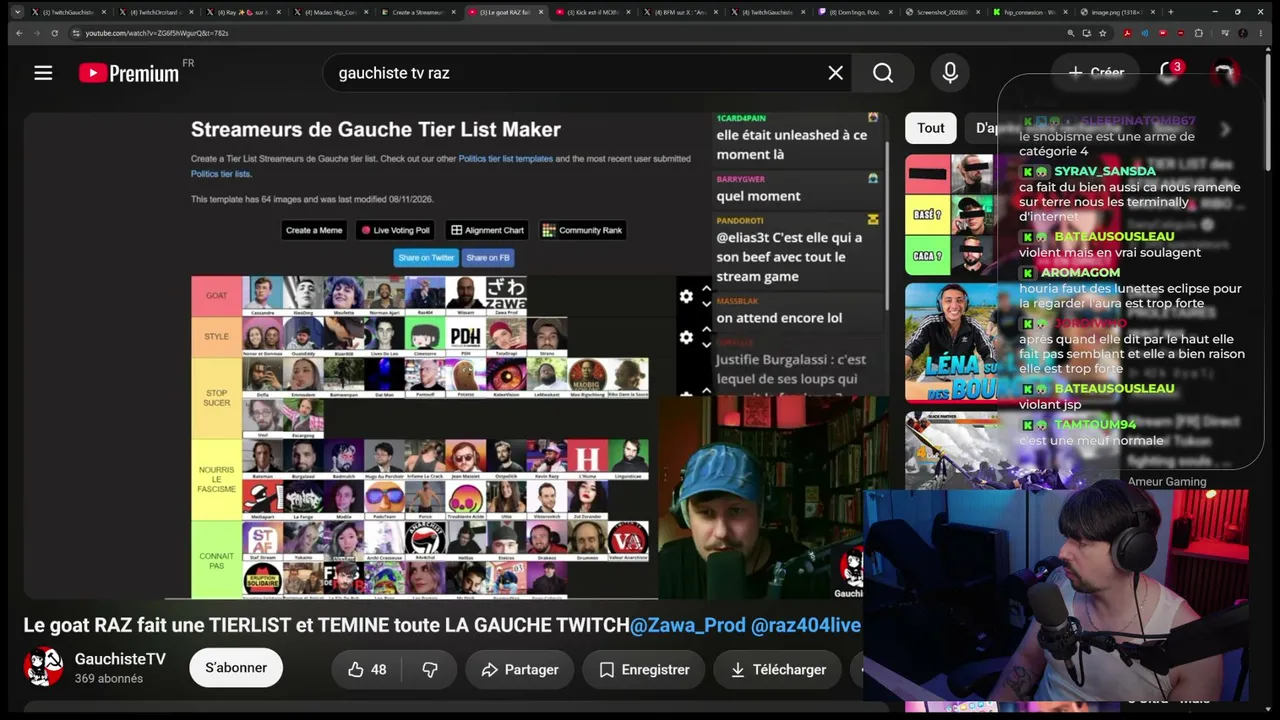Click the STYLE tier label swatch

[217, 337]
